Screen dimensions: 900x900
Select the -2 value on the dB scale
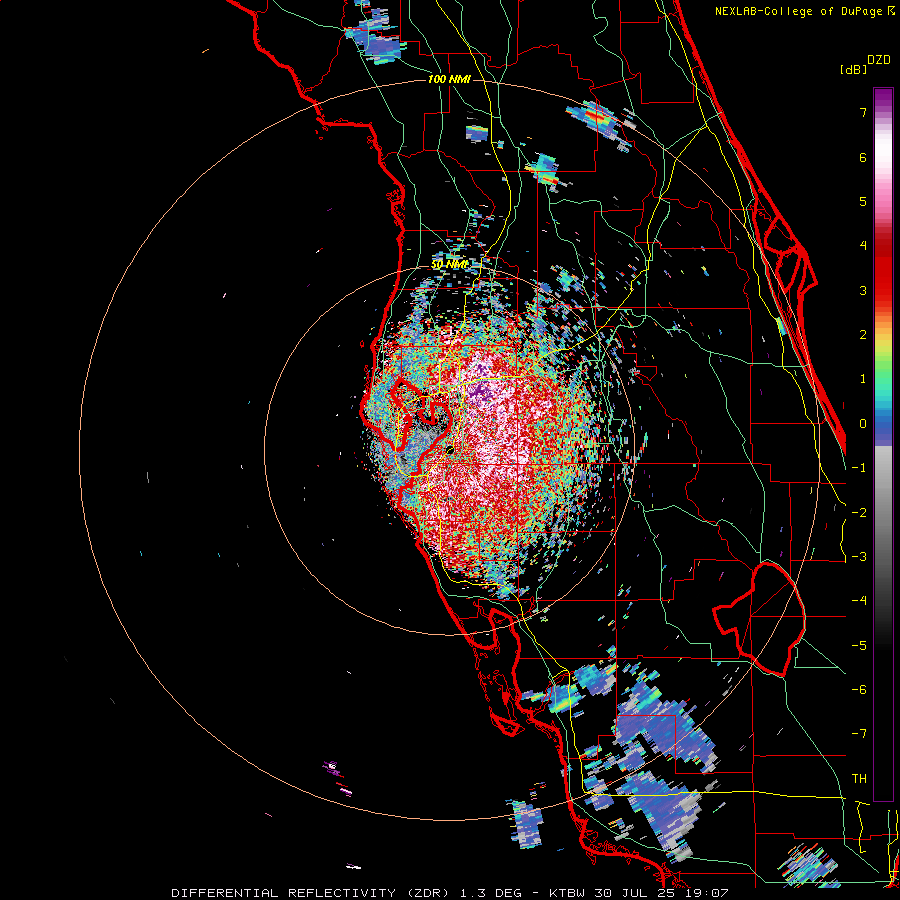tap(859, 513)
